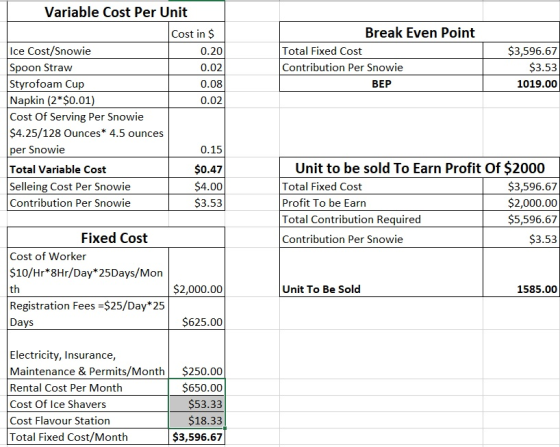Select the 'Profit To be Earn' cell
Viewport: 560px width, 447px height.
[x=381, y=203]
